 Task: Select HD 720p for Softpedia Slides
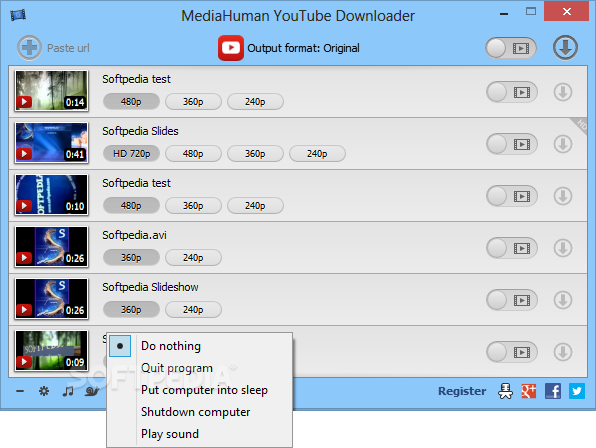coord(131,154)
